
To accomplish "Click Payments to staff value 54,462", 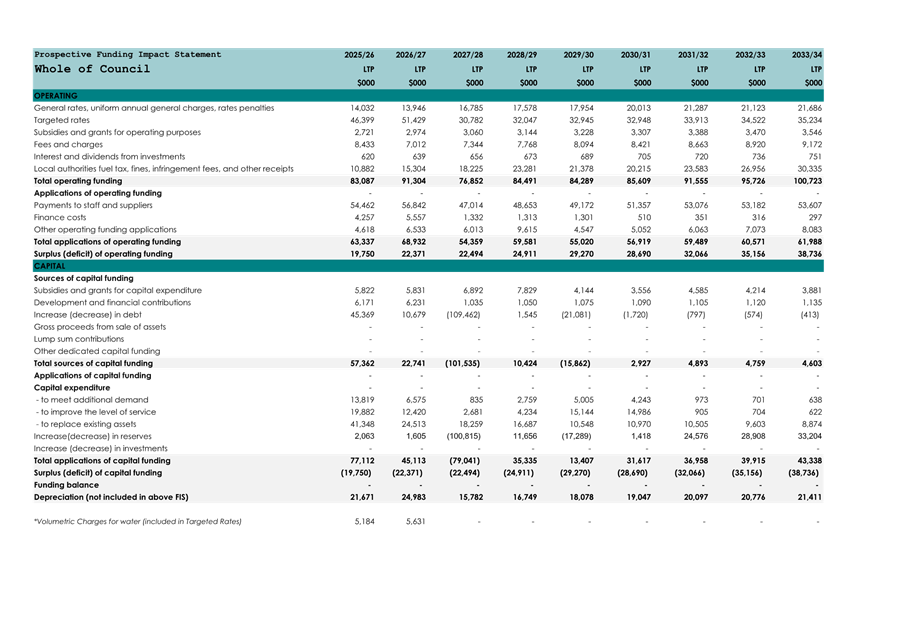I will pyautogui.click(x=363, y=205).
